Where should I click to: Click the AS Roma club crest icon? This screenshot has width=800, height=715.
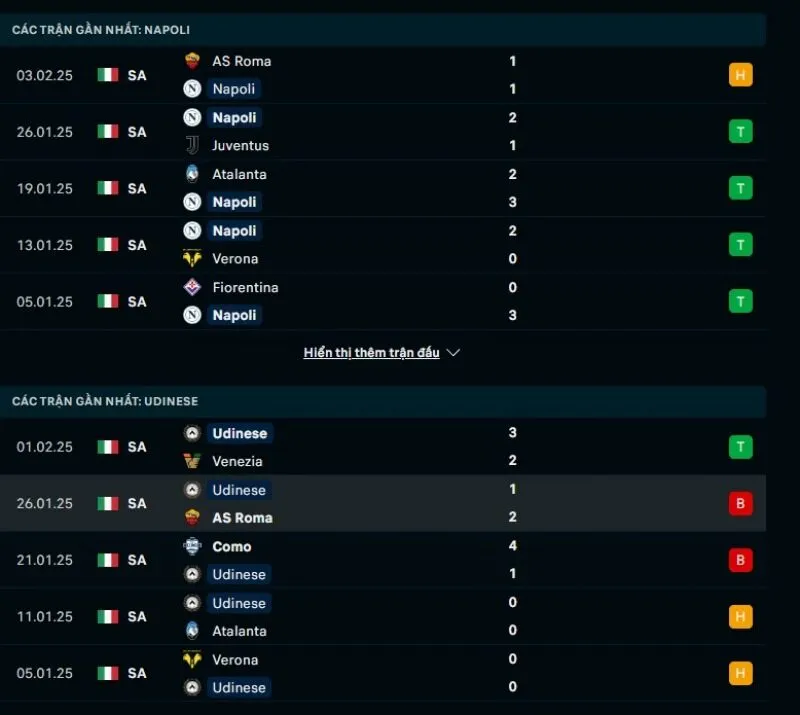click(x=194, y=61)
